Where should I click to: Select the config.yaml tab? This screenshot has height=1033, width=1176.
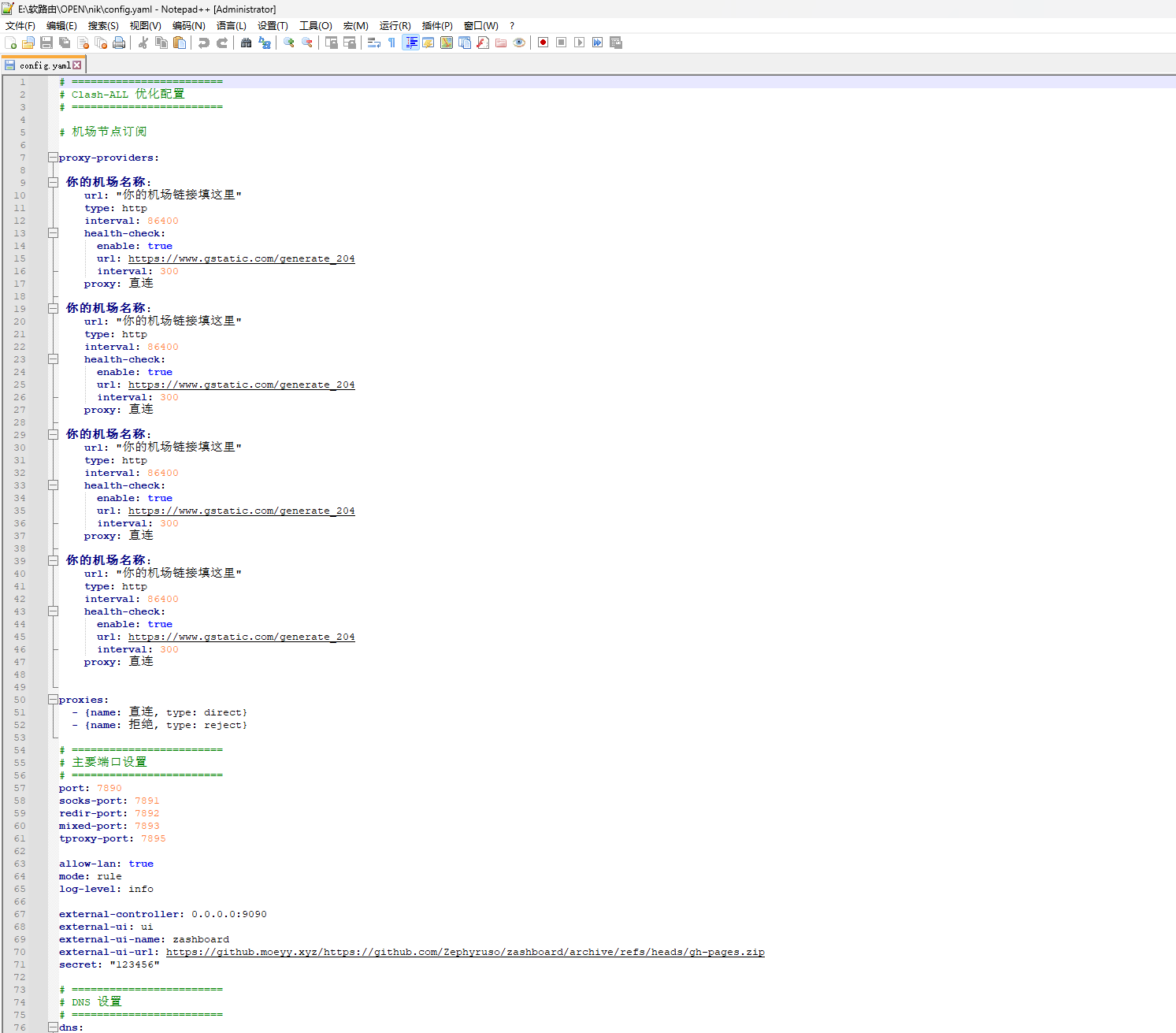(44, 65)
